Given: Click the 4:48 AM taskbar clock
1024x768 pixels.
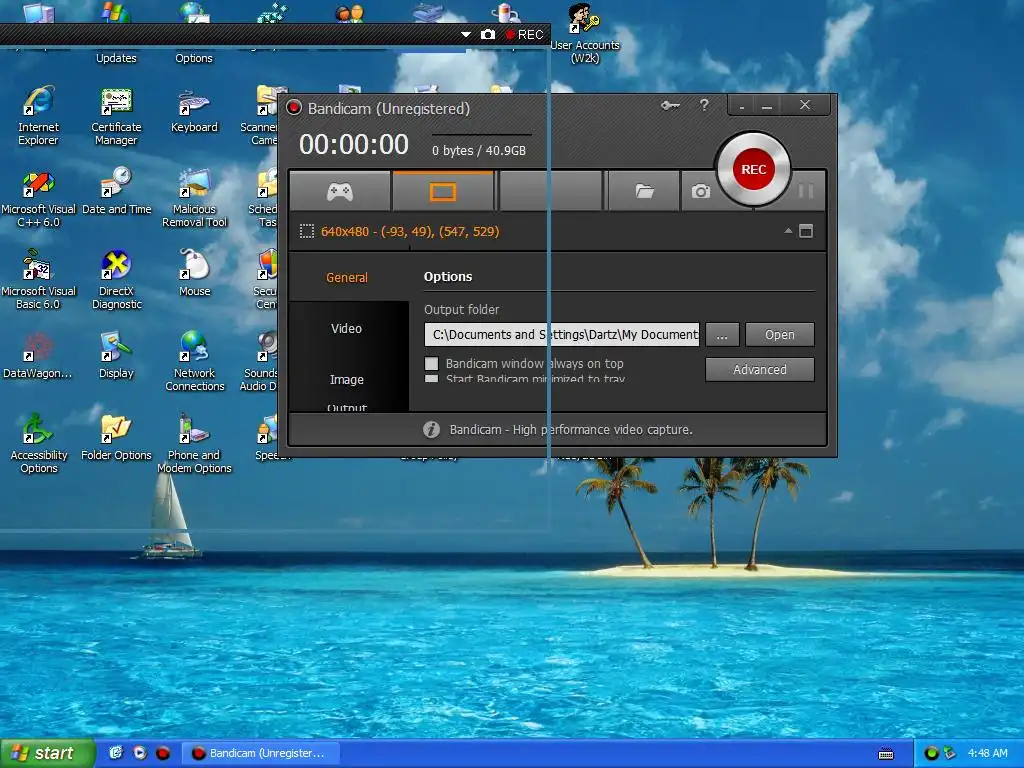Looking at the screenshot, I should (x=987, y=753).
